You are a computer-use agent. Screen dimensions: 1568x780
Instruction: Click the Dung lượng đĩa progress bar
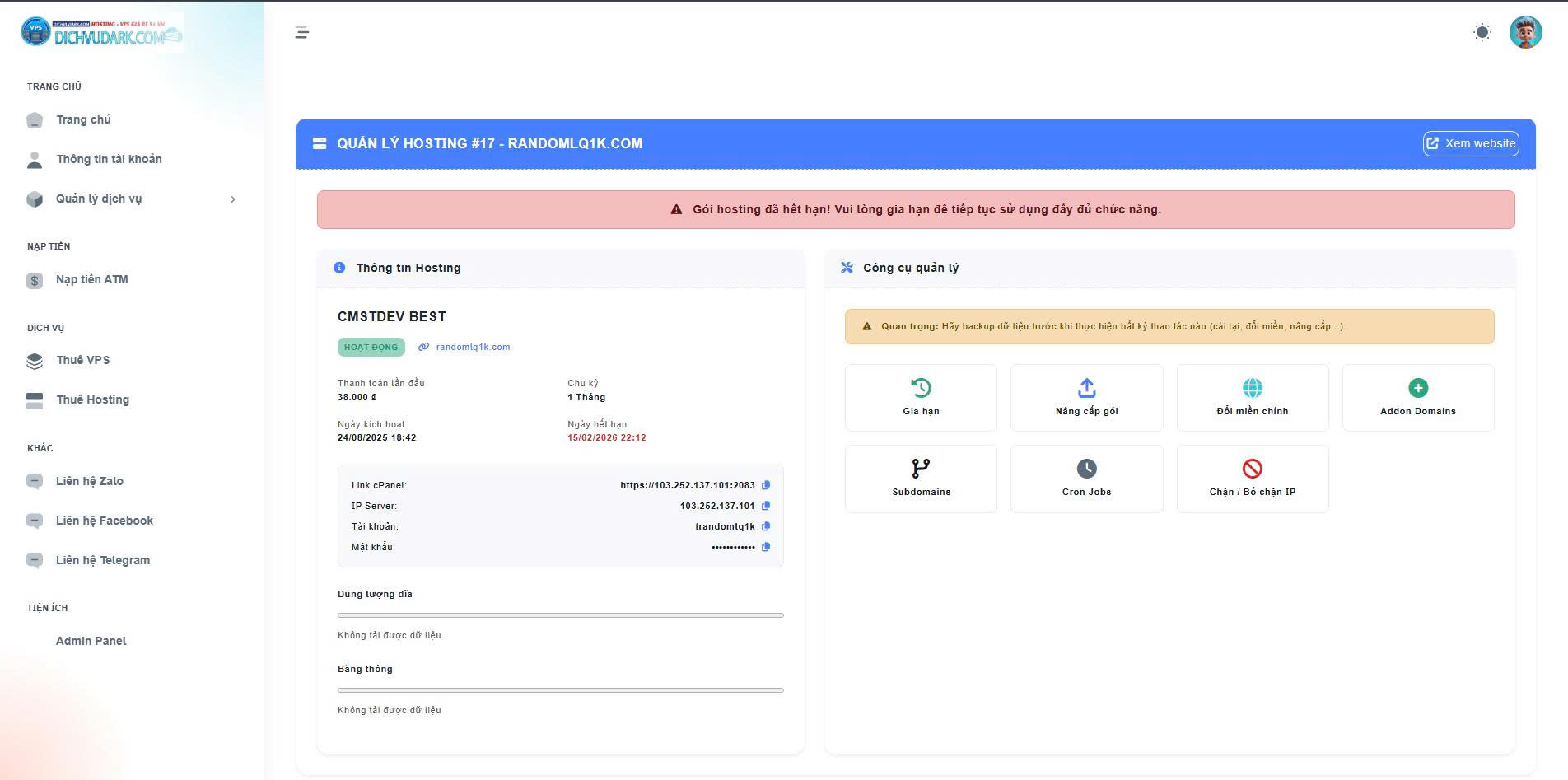coord(560,615)
